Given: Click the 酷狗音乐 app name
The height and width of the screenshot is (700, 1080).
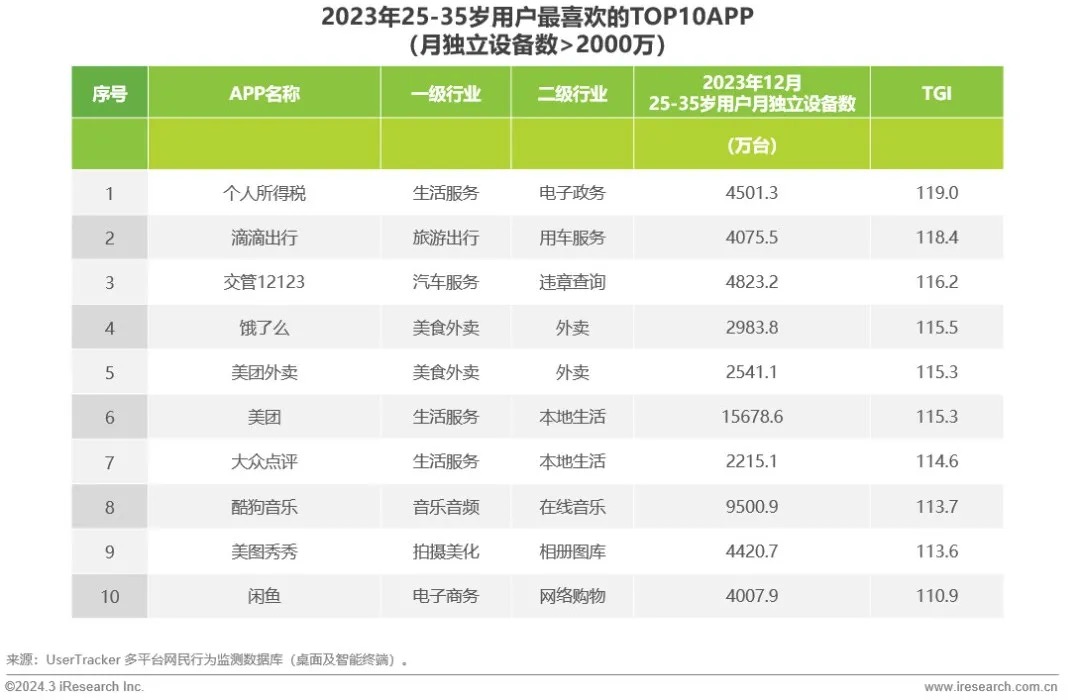Looking at the screenshot, I should point(264,507).
